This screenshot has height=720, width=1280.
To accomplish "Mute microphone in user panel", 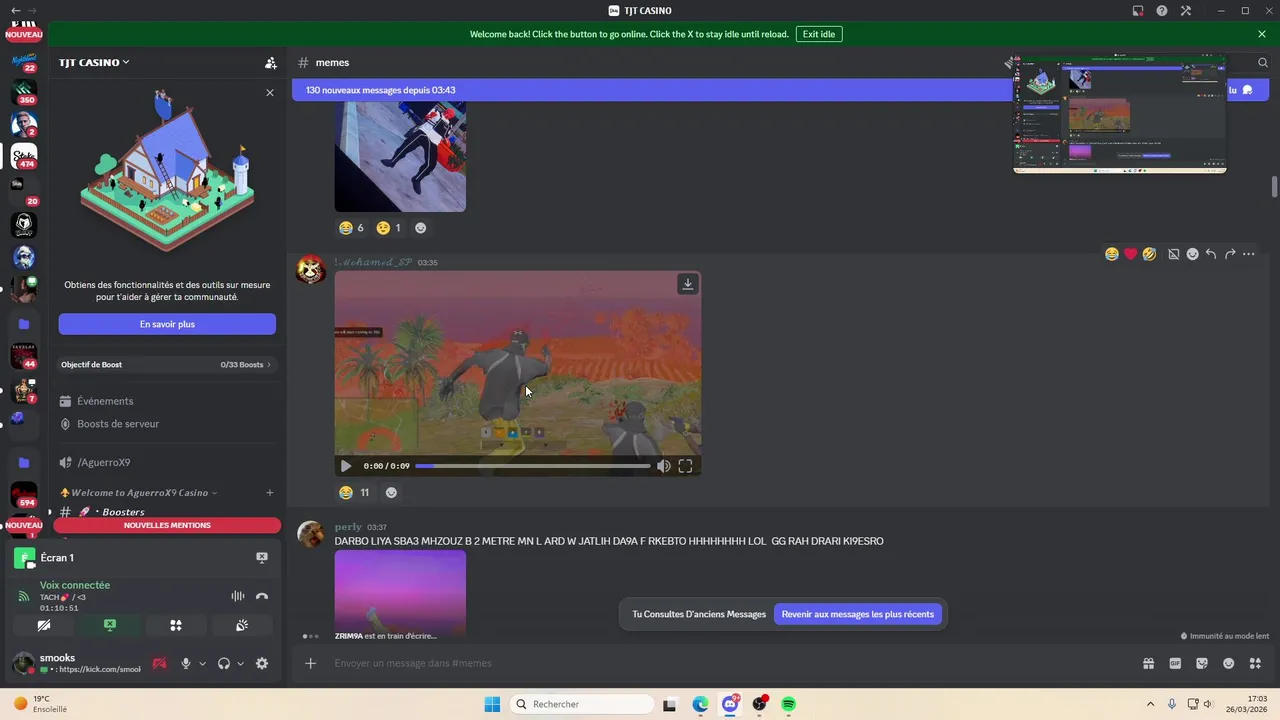I will pos(185,663).
